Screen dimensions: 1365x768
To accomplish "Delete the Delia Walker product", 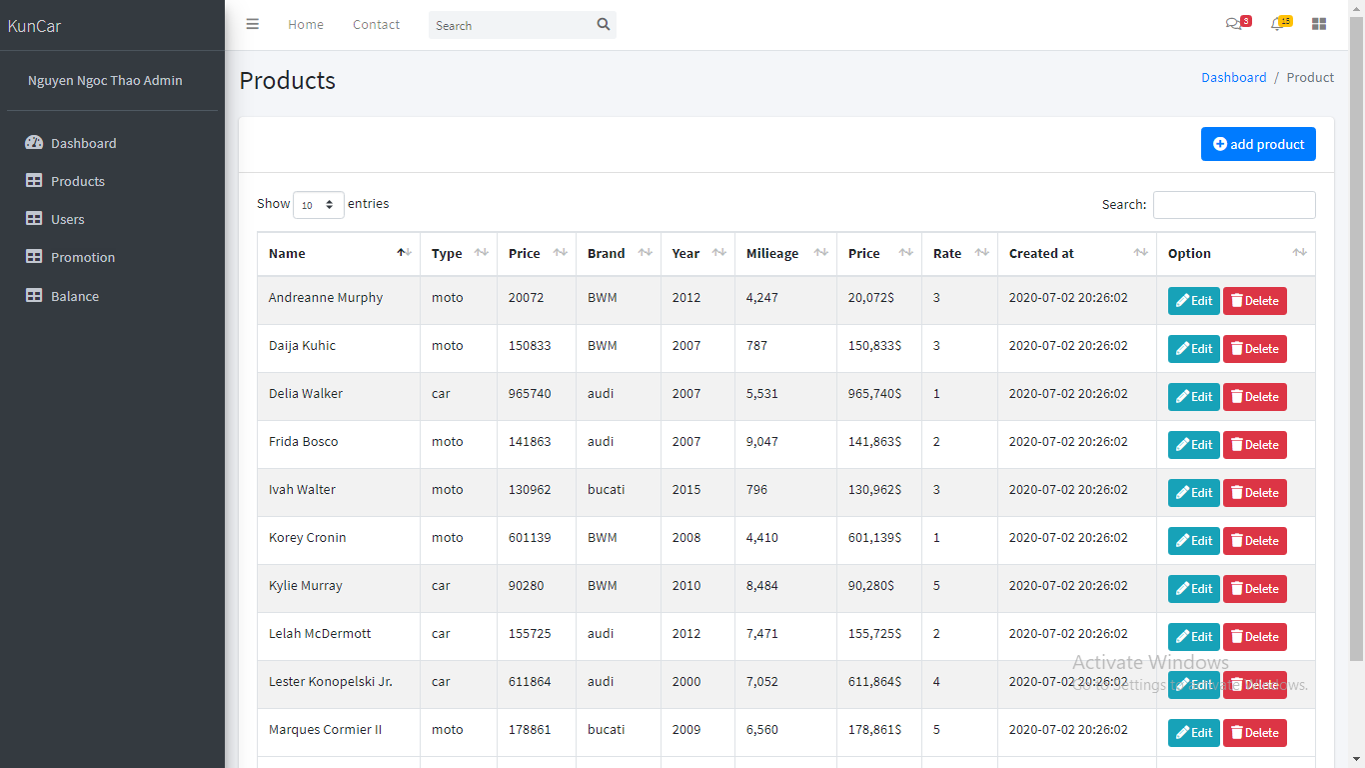I will point(1255,397).
